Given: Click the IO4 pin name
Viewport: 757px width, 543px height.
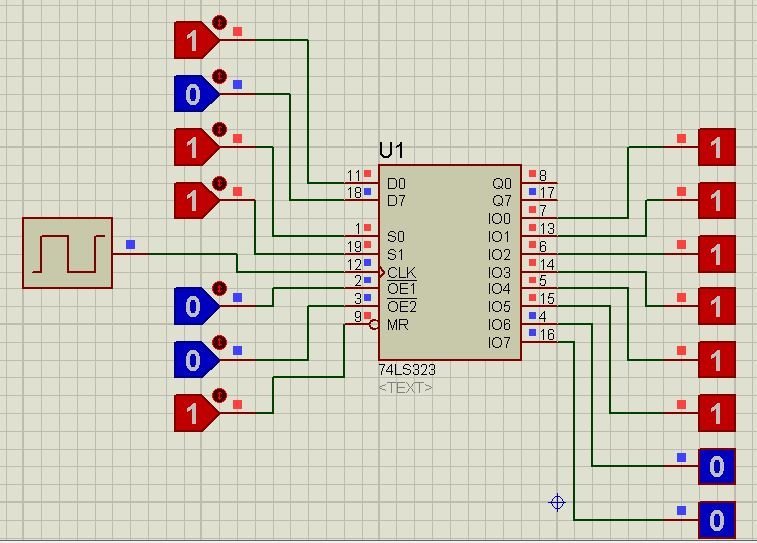Looking at the screenshot, I should tap(500, 289).
